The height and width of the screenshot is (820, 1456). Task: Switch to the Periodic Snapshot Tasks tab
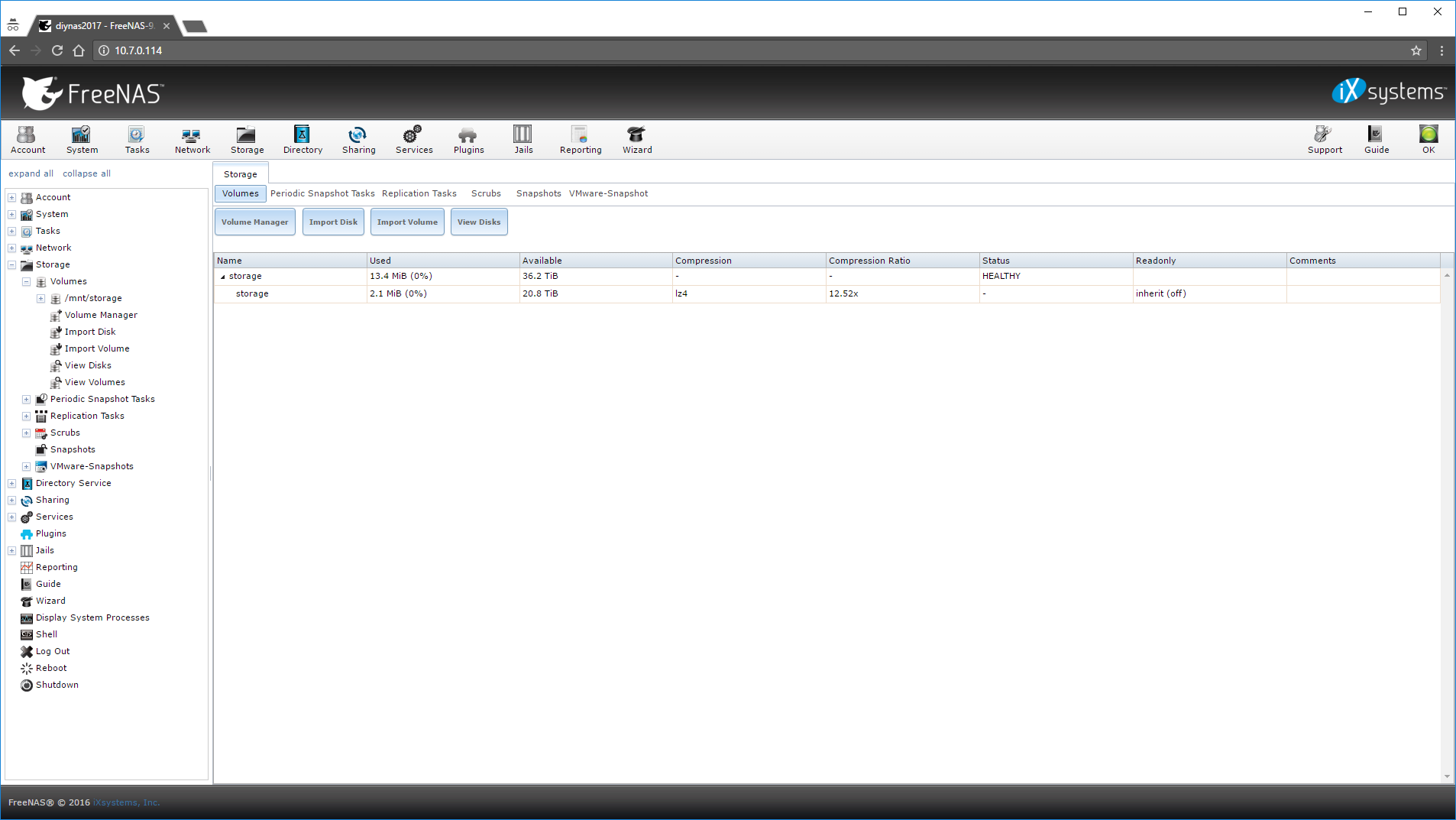pyautogui.click(x=322, y=194)
